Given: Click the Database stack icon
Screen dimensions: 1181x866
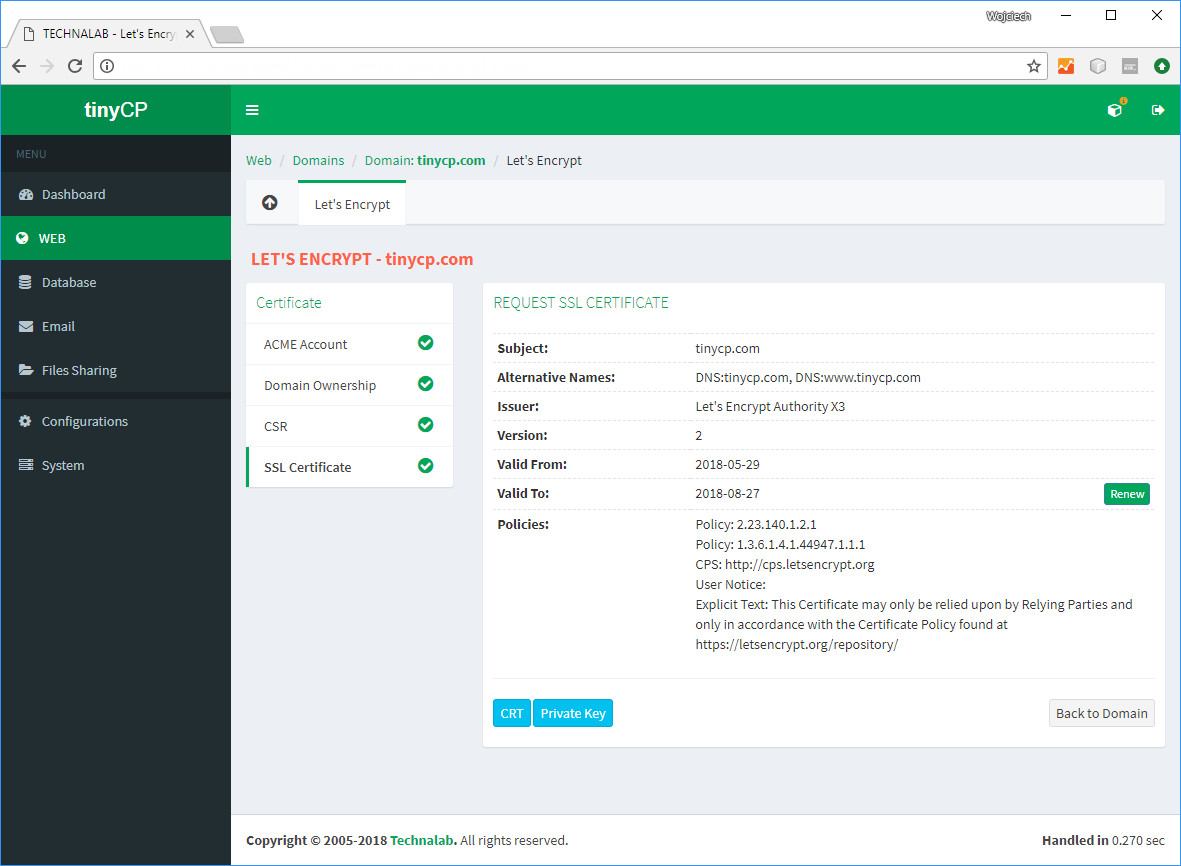Looking at the screenshot, I should [26, 282].
